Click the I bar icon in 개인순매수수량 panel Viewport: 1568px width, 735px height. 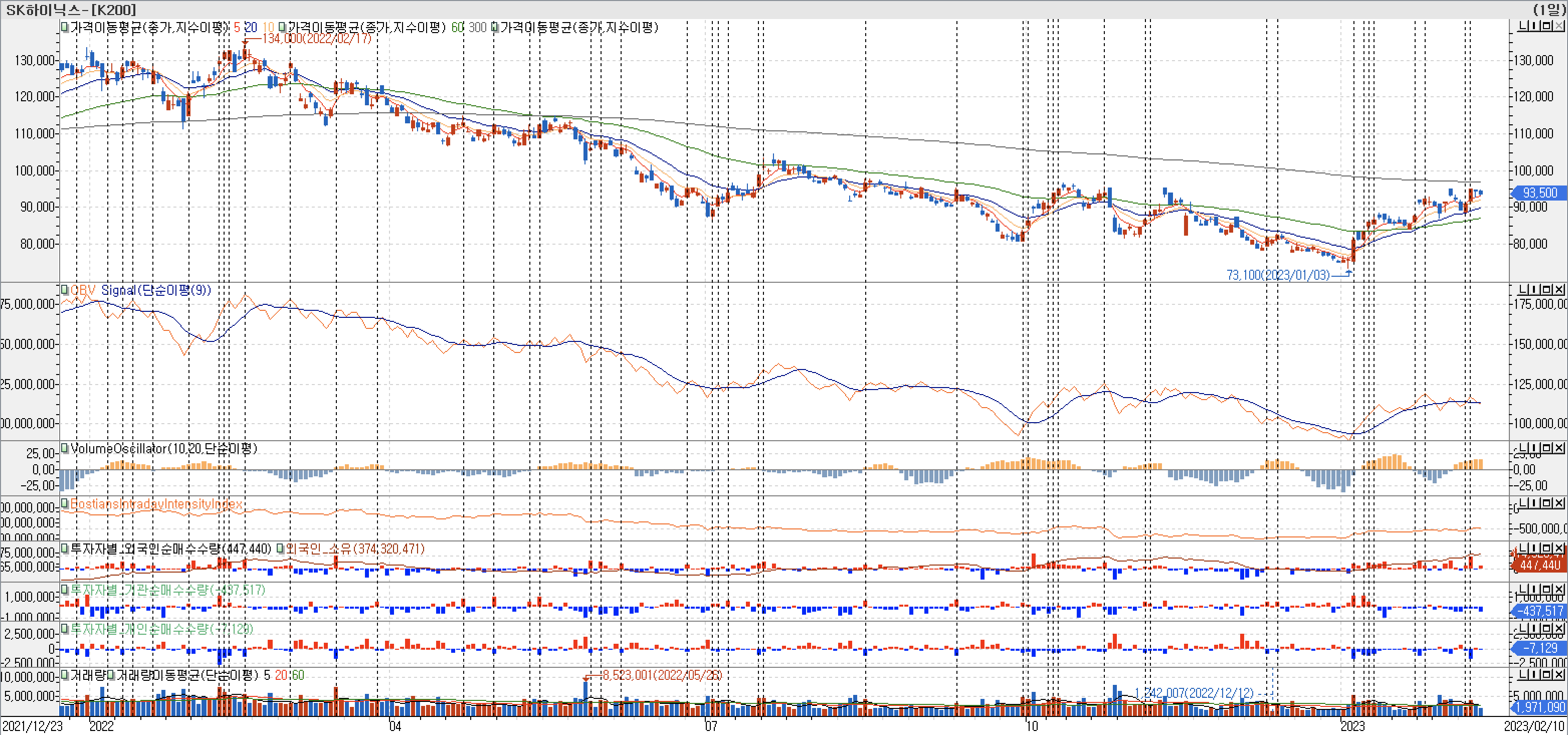[1534, 628]
